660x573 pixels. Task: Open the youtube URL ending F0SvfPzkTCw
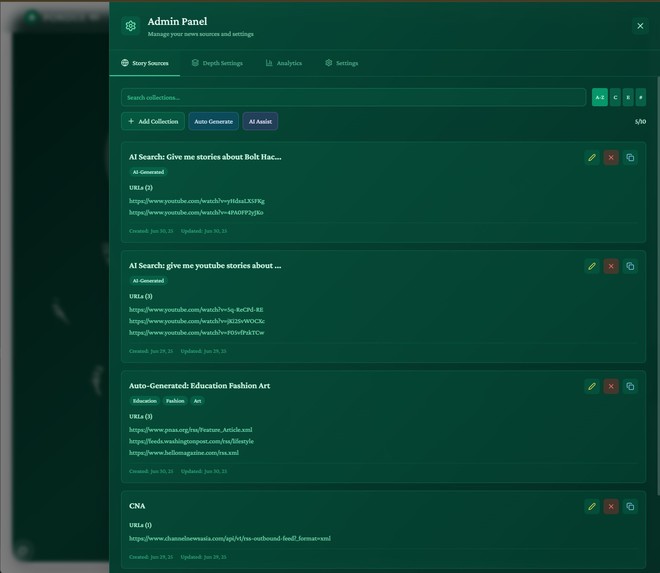click(x=197, y=332)
